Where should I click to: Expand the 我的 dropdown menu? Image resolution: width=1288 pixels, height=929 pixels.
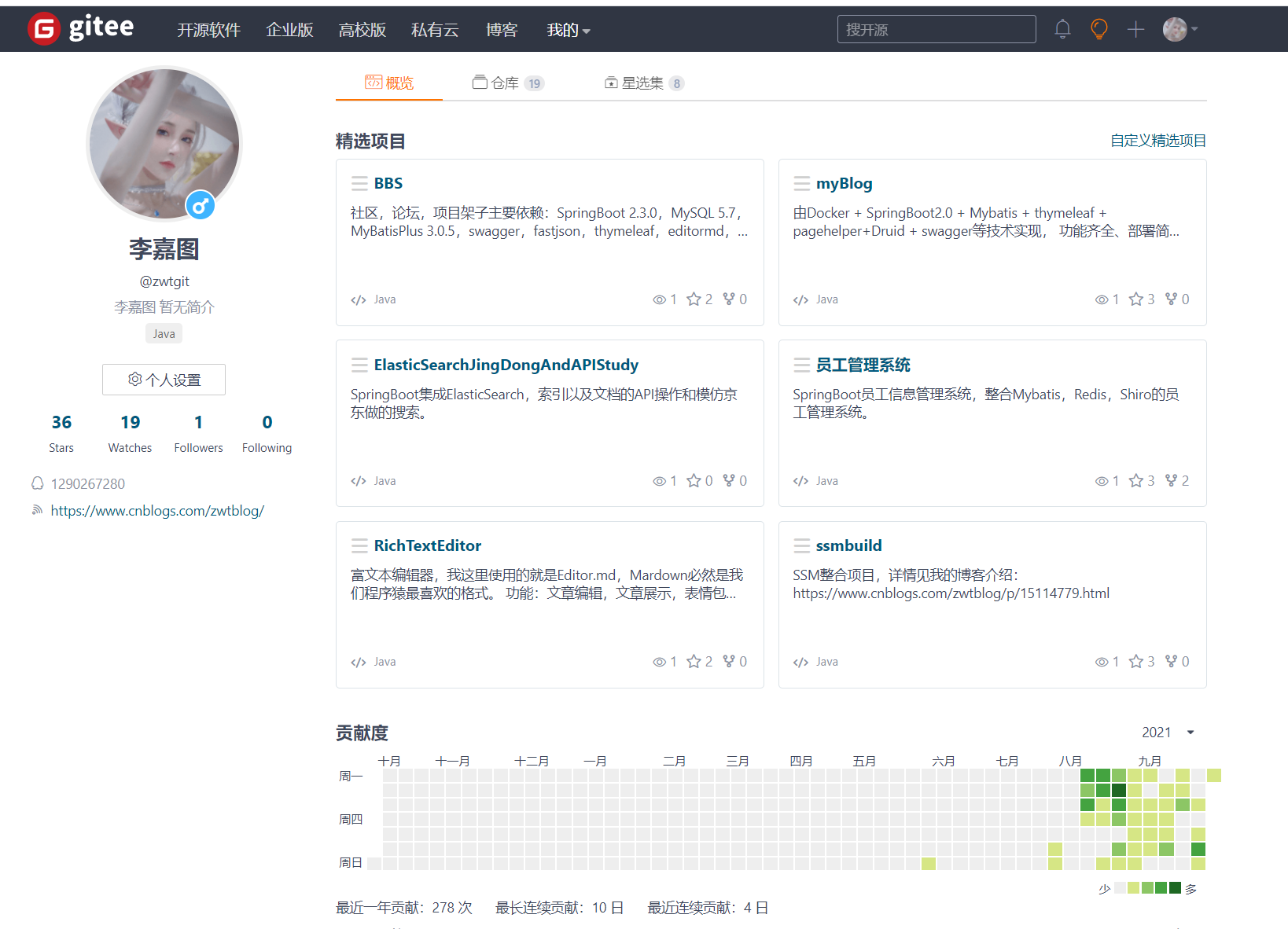pos(569,30)
